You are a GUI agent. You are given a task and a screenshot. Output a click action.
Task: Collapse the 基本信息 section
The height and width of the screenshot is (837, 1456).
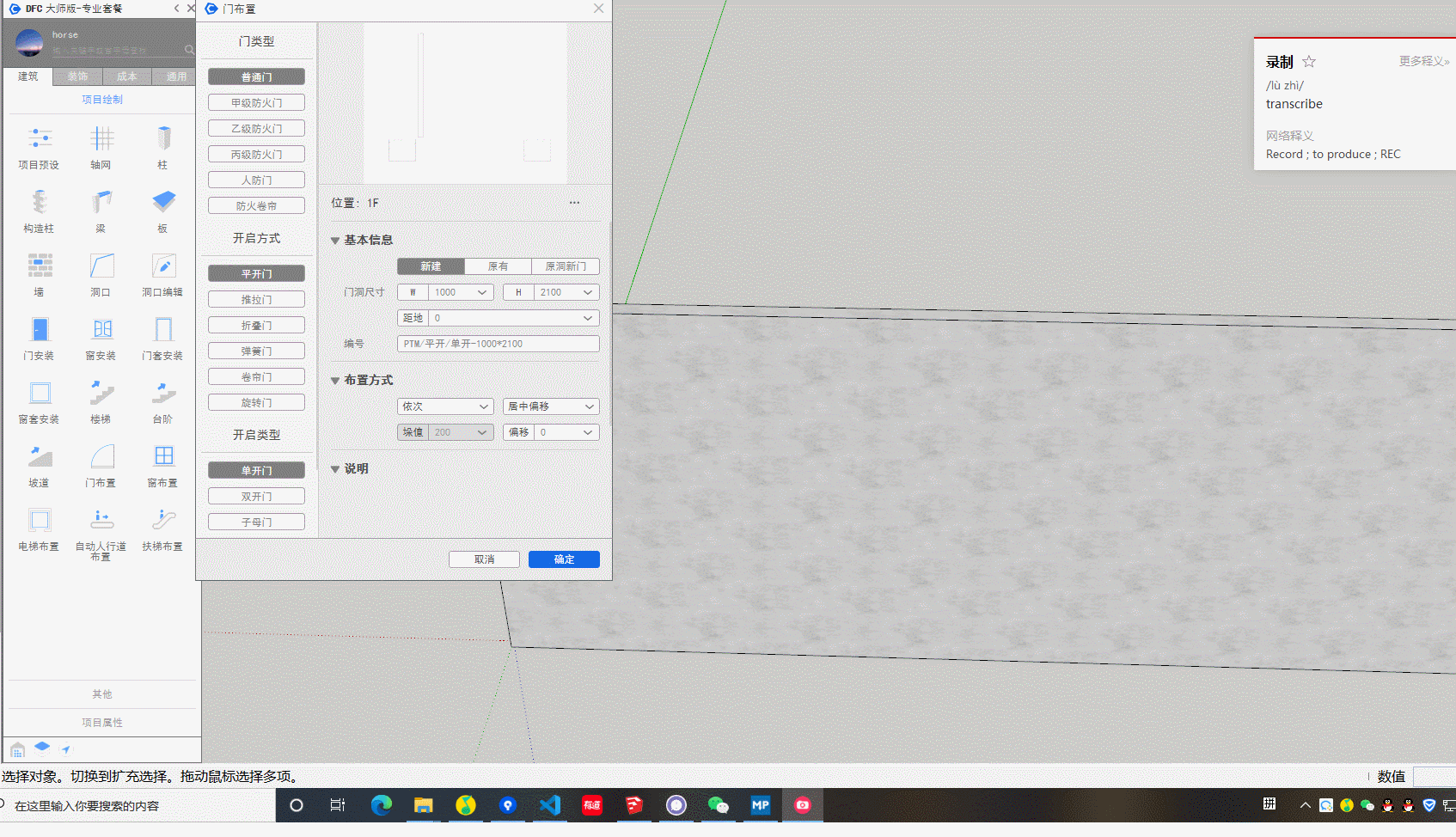tap(335, 241)
